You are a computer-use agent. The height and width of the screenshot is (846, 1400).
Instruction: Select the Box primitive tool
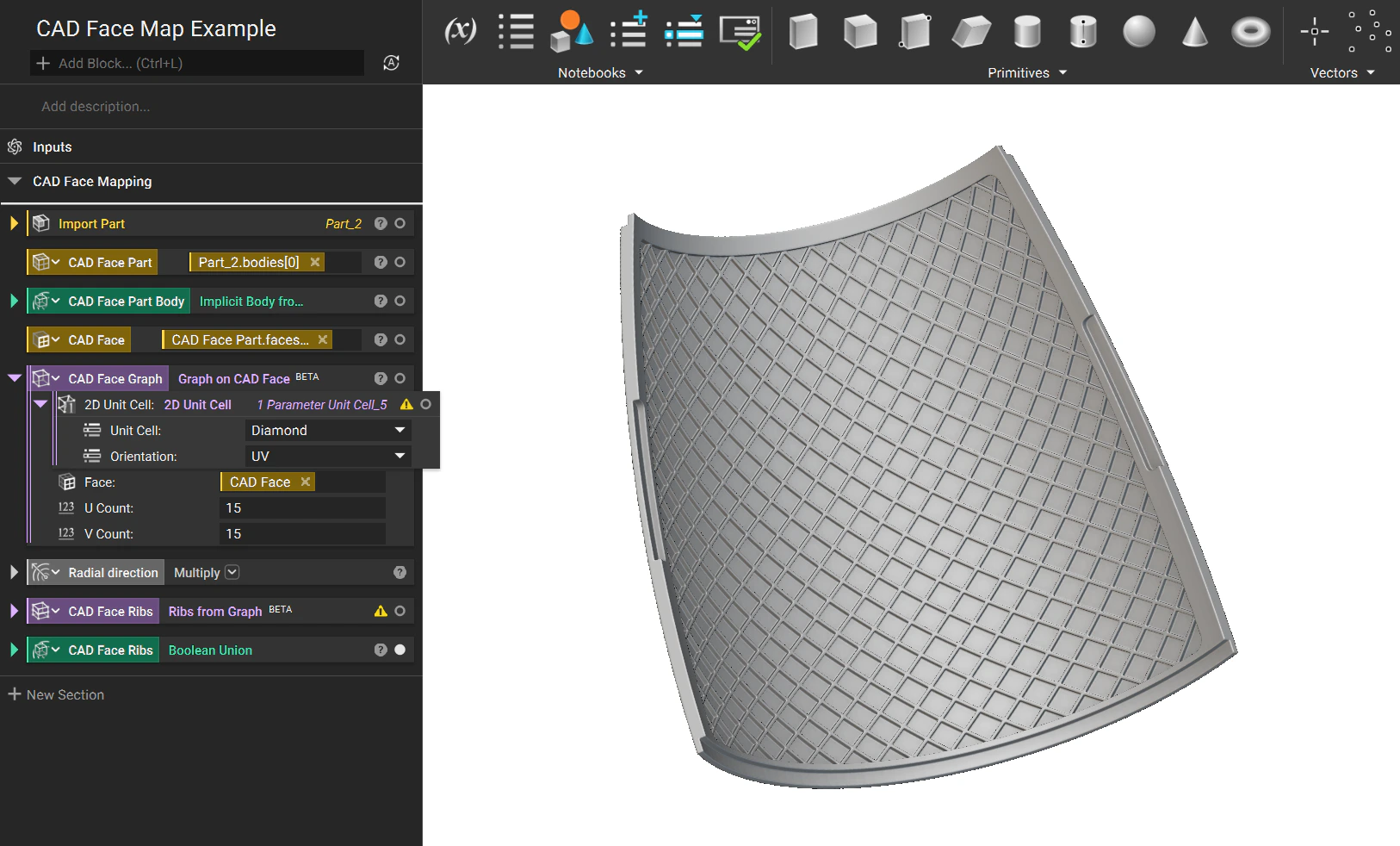click(x=802, y=31)
